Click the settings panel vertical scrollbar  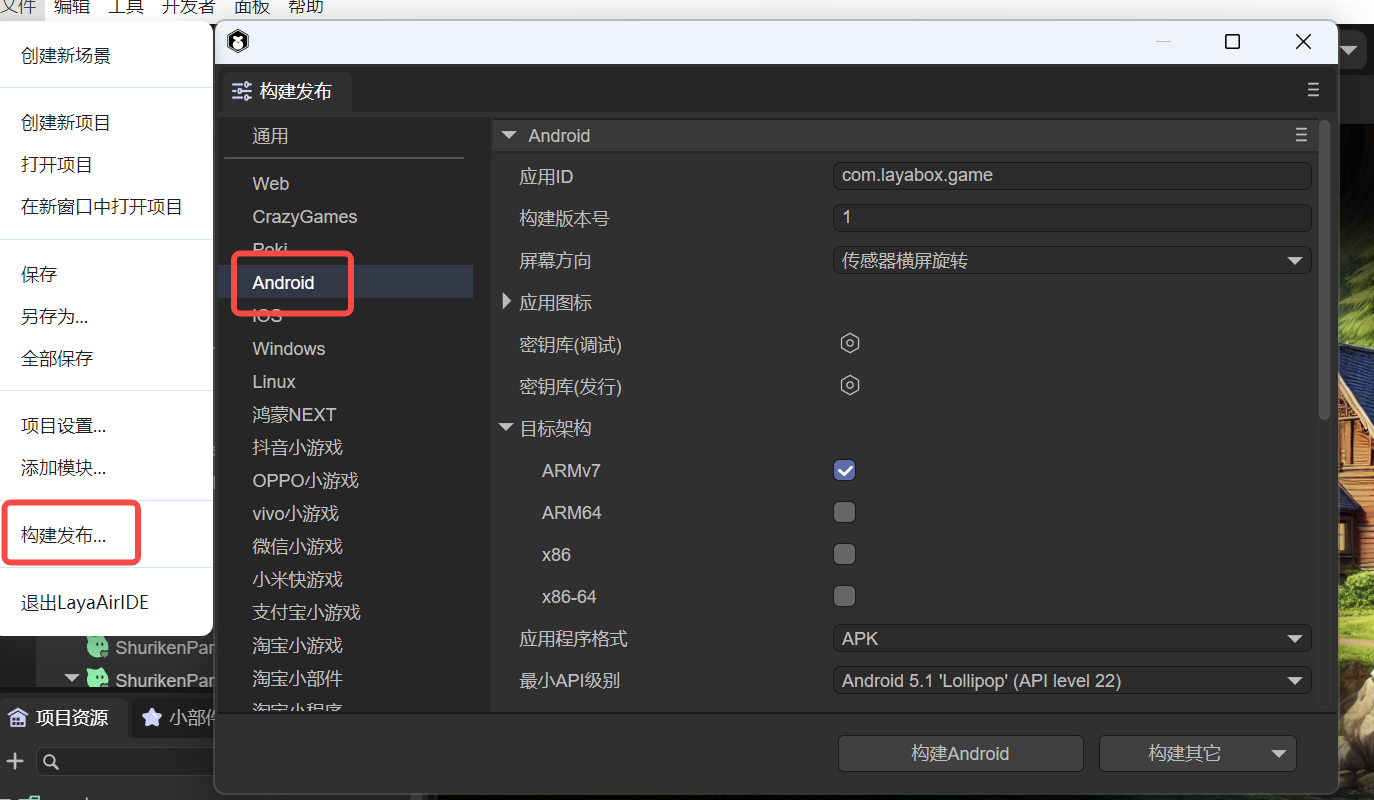click(1325, 270)
